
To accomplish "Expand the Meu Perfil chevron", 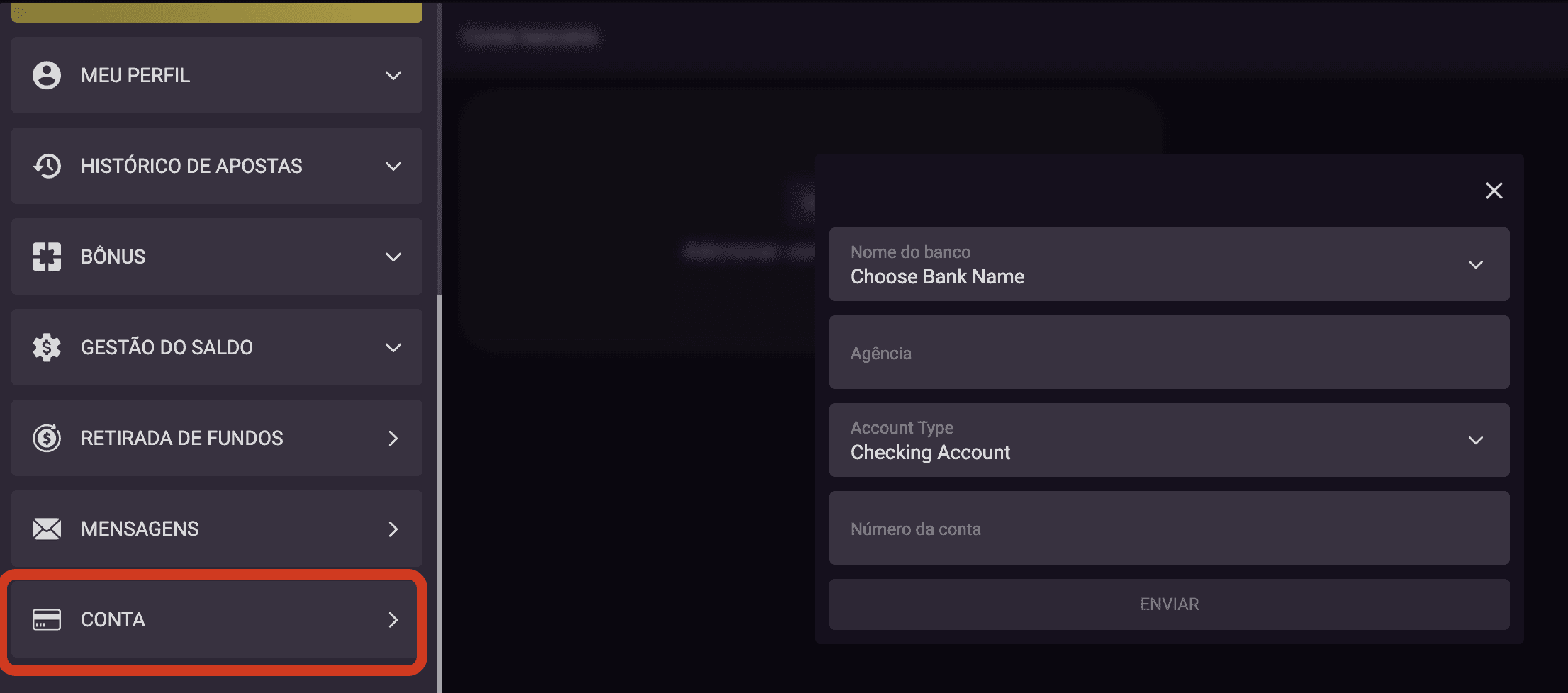I will [393, 75].
